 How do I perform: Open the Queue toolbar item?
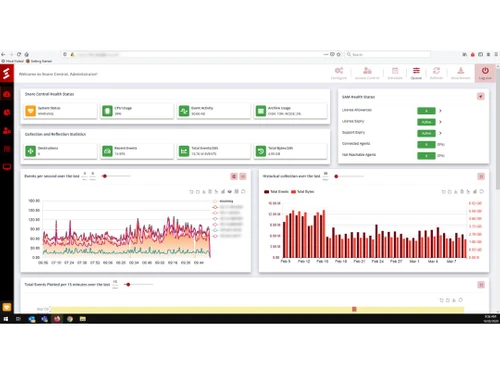416,73
